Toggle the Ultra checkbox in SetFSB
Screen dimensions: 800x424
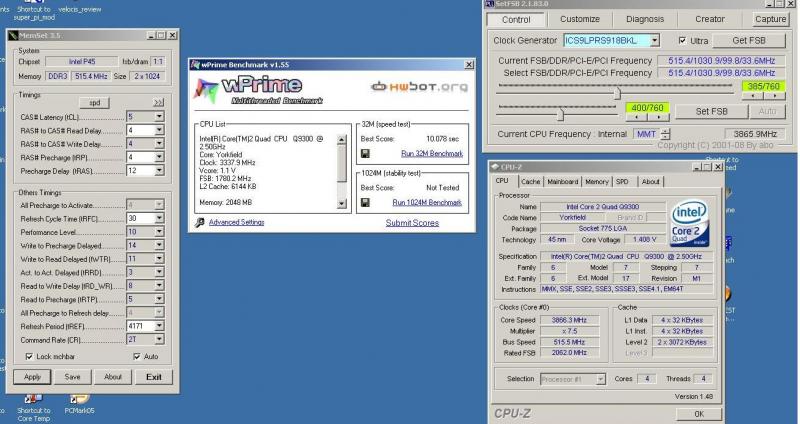coord(682,40)
